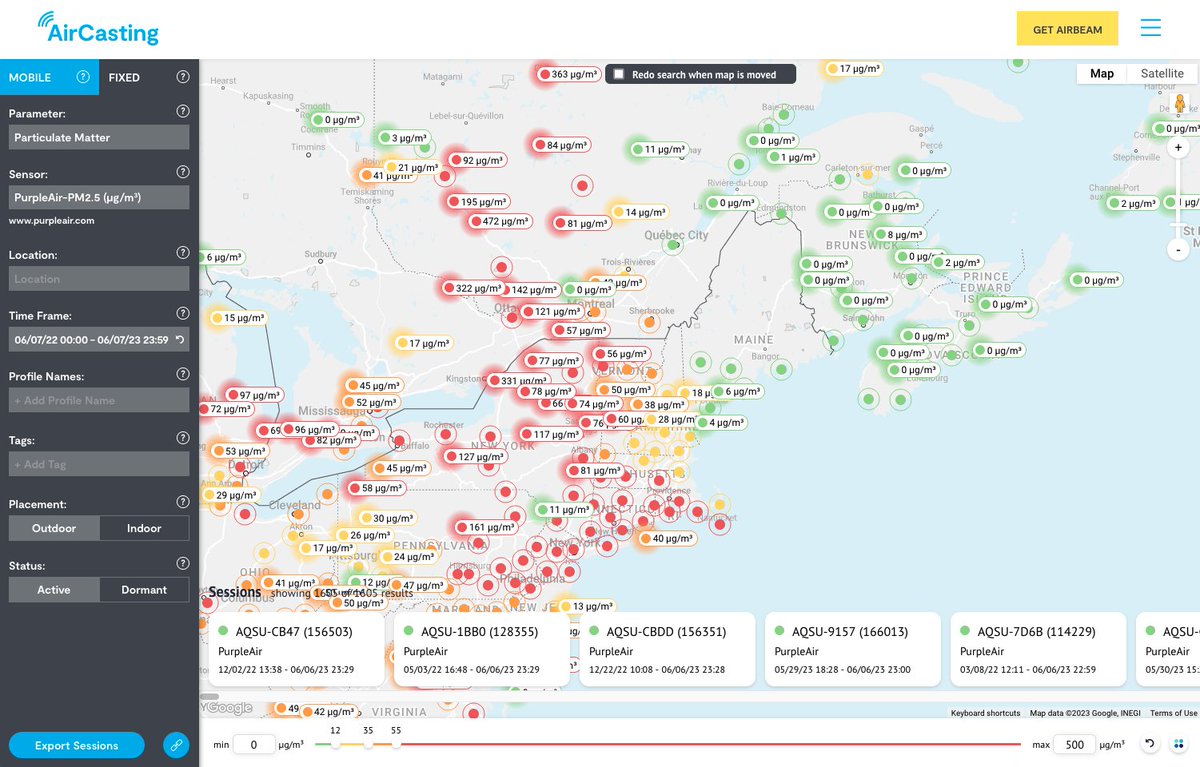Reset the time frame with refresh icon
The height and width of the screenshot is (767, 1200).
(x=180, y=340)
